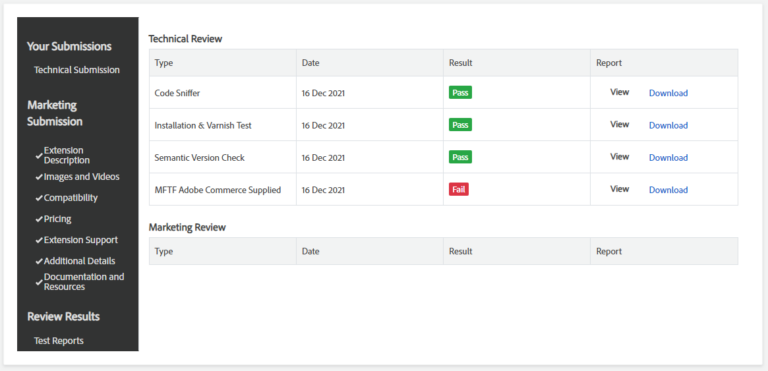Click the Pass badge for Code Sniffer
The height and width of the screenshot is (371, 768).
(460, 93)
